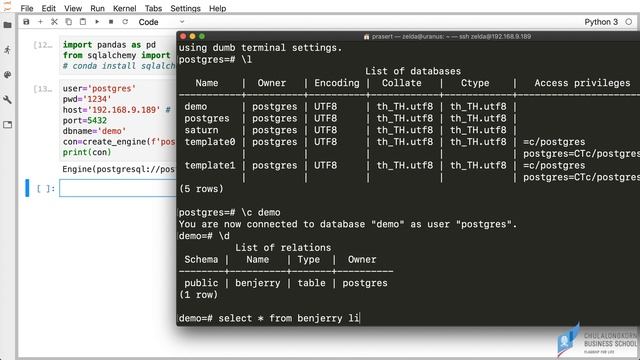Restart the kernel with the circular arrow icon
This screenshot has width=640, height=360.
click(x=125, y=22)
